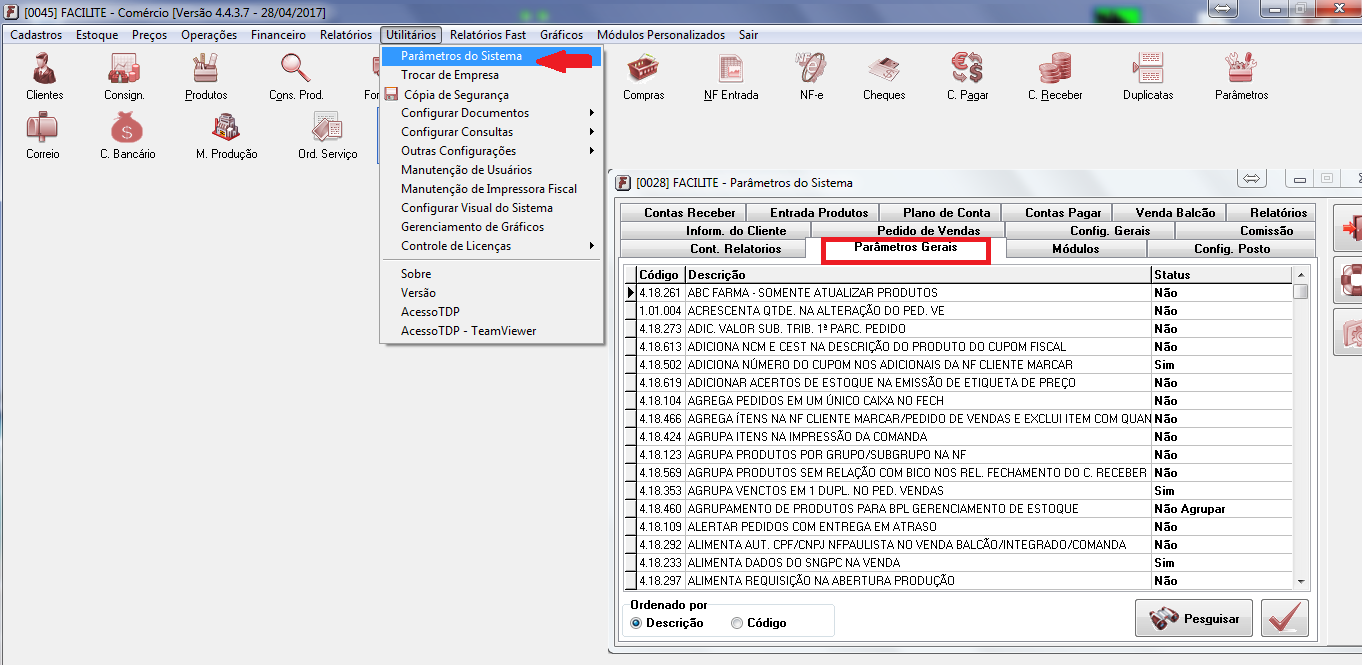Click the Pesquisar button
Screen dimensions: 1362x665
click(1193, 618)
